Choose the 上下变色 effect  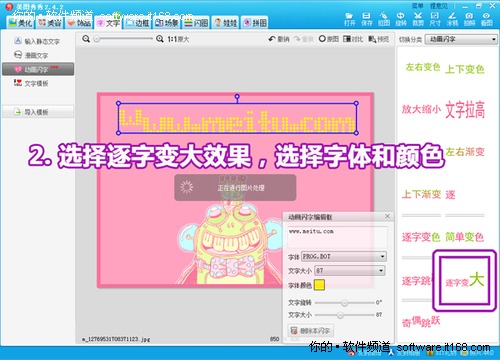tap(465, 69)
